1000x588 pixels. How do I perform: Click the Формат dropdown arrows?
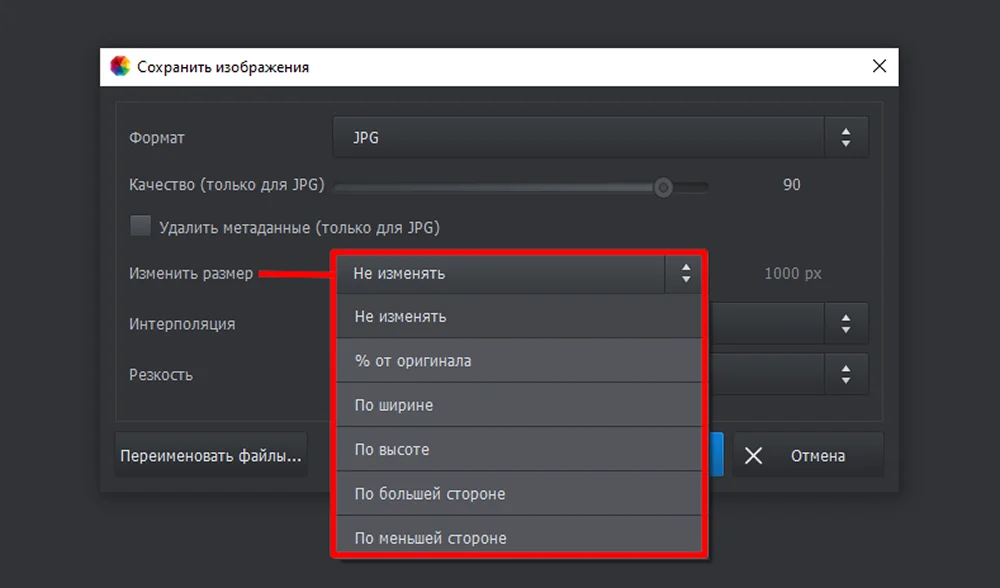tap(846, 137)
